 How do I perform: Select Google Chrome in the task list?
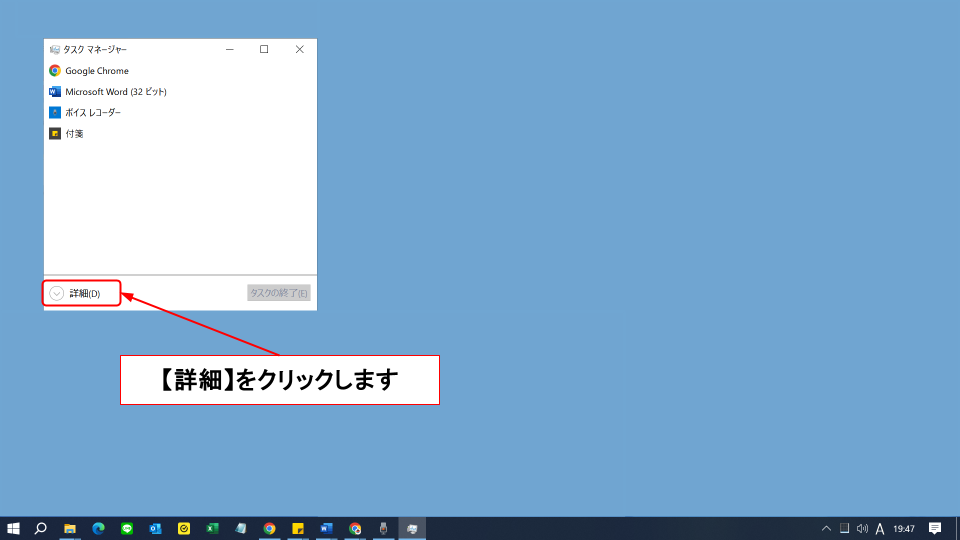point(96,71)
